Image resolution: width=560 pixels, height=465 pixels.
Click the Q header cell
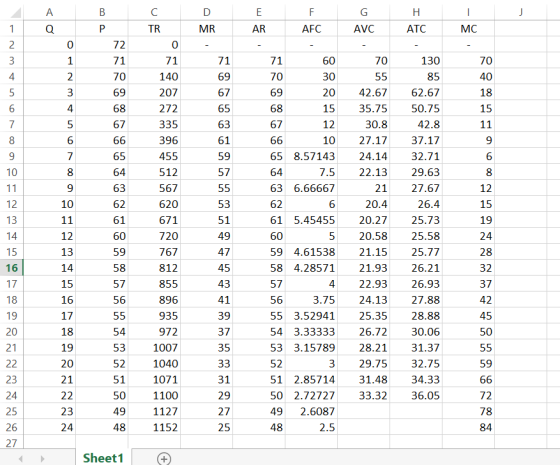click(x=50, y=29)
